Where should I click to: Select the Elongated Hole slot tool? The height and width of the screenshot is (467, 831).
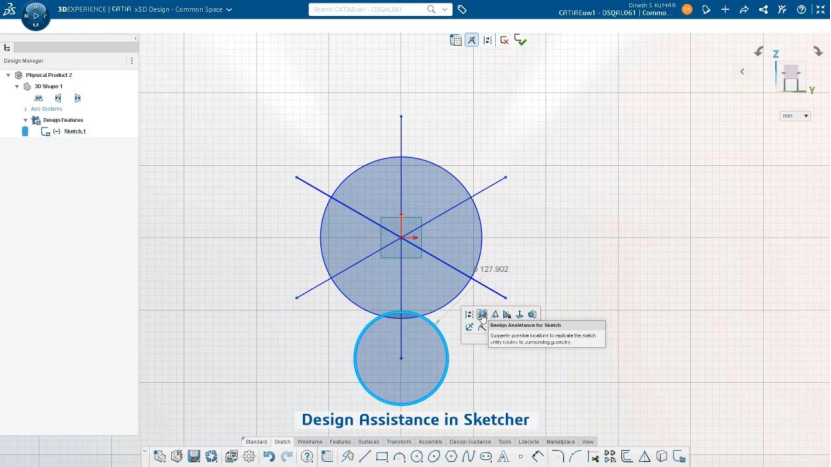point(485,456)
